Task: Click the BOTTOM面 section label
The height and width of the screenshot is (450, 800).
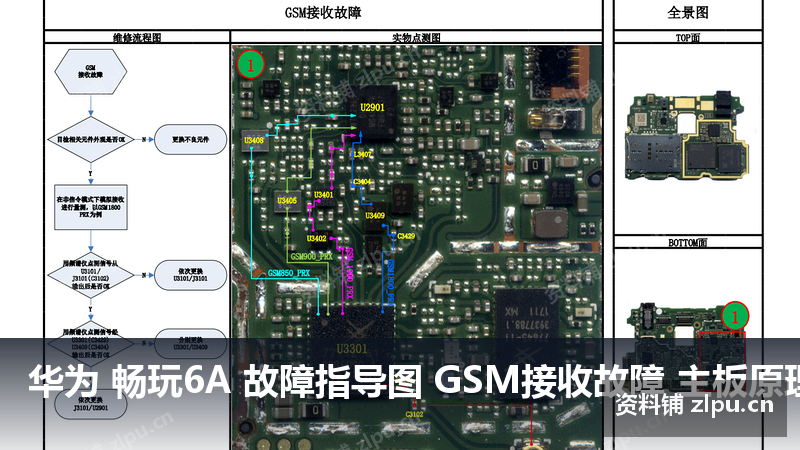Action: pyautogui.click(x=688, y=243)
